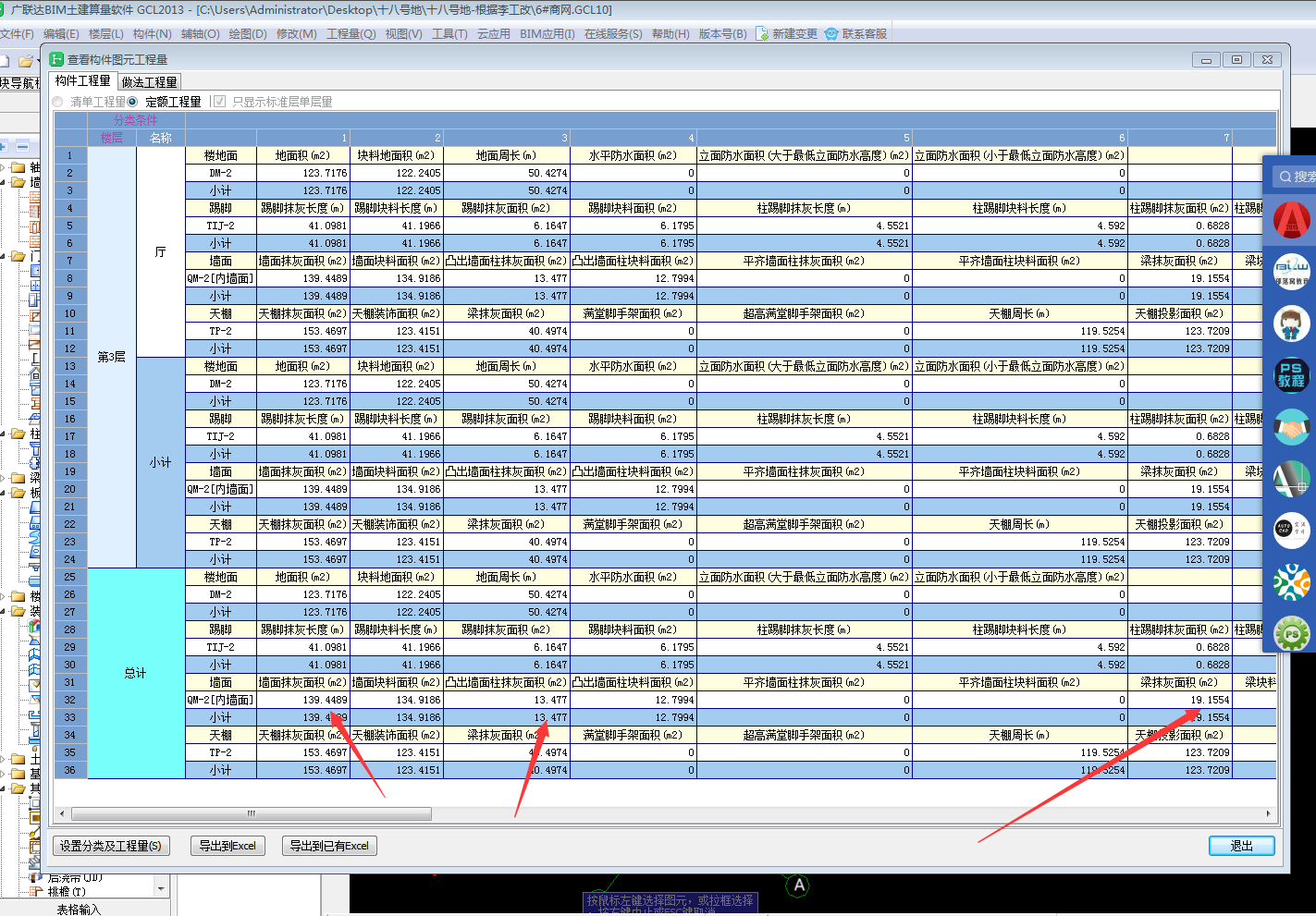Viewport: 1316px width, 916px height.
Task: Select the 总计 grand total cell
Action: click(136, 673)
